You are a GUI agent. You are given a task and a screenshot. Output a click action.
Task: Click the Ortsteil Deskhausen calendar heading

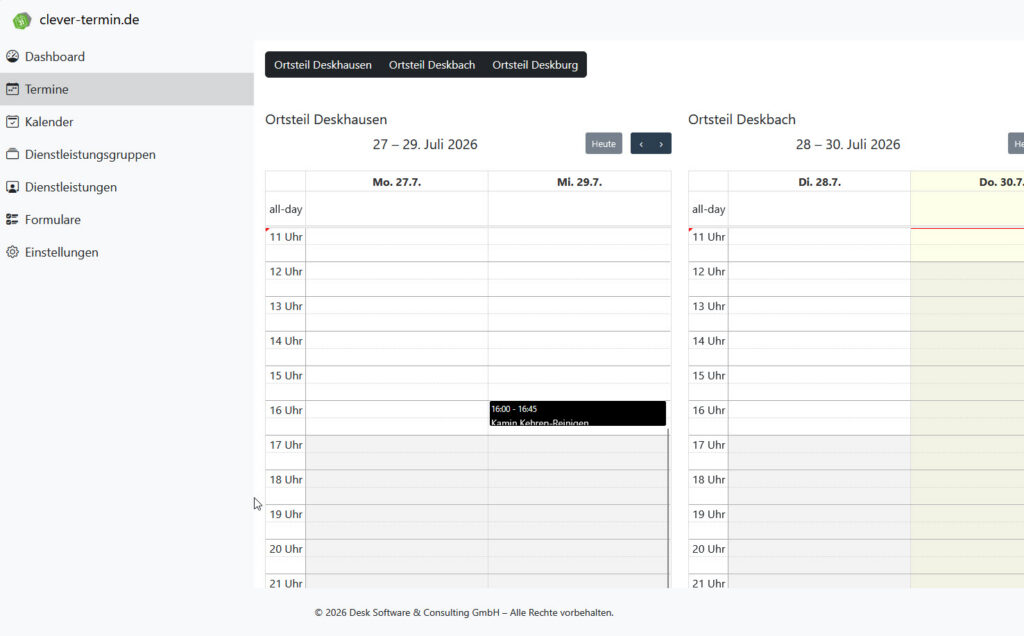click(x=326, y=119)
